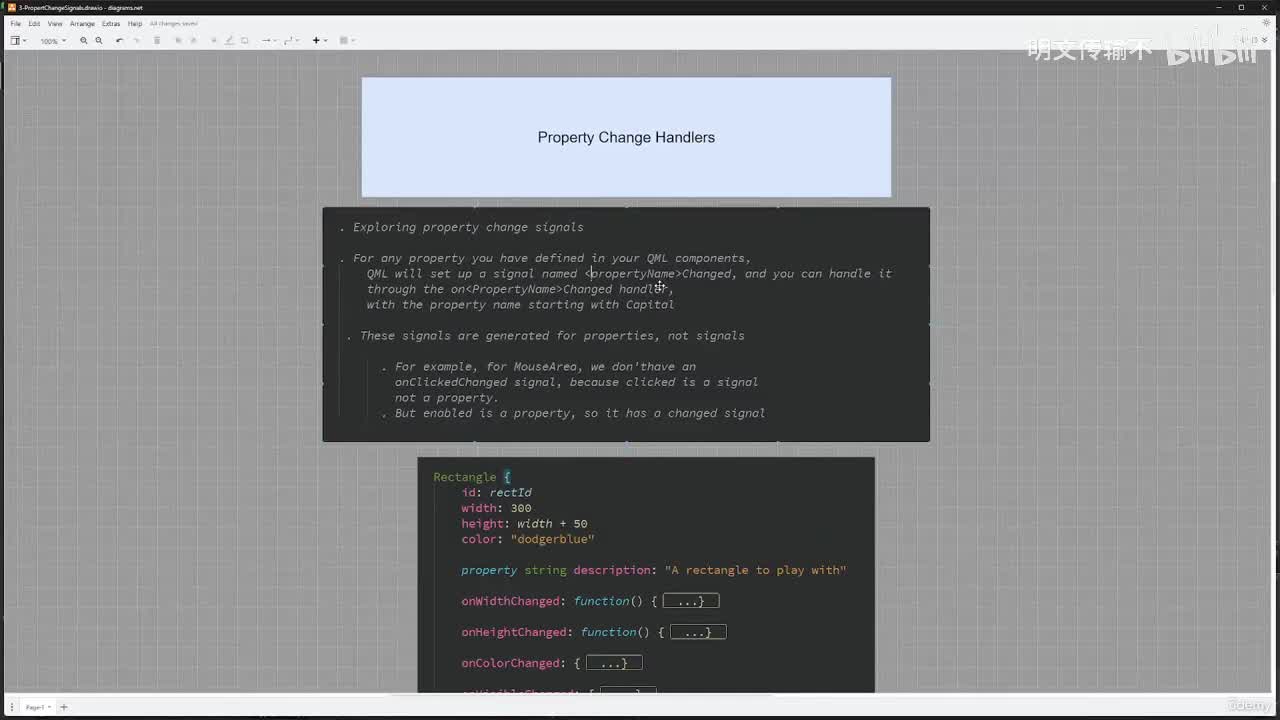
Task: Collapse the toolbar with double chevron
Action: [1266, 41]
